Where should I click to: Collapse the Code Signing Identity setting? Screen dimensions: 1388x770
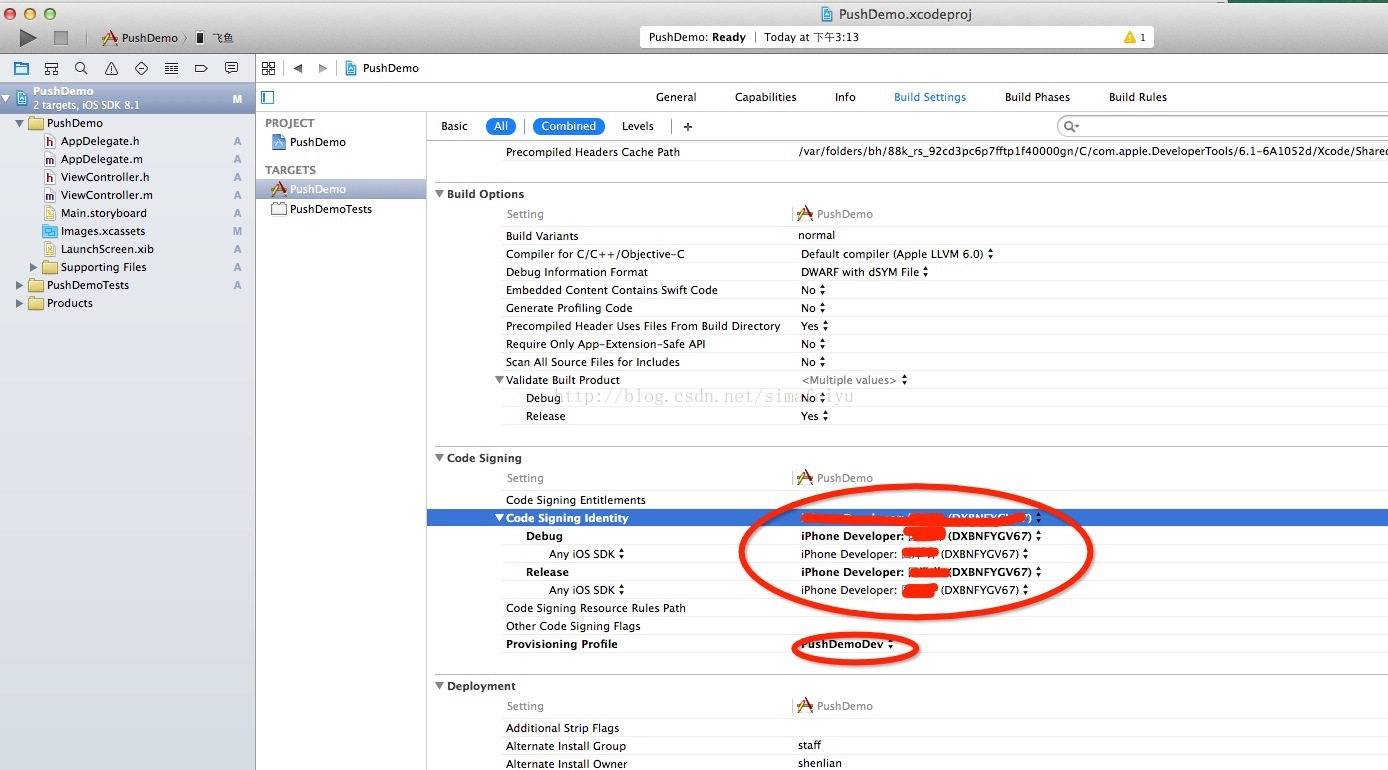[x=499, y=518]
